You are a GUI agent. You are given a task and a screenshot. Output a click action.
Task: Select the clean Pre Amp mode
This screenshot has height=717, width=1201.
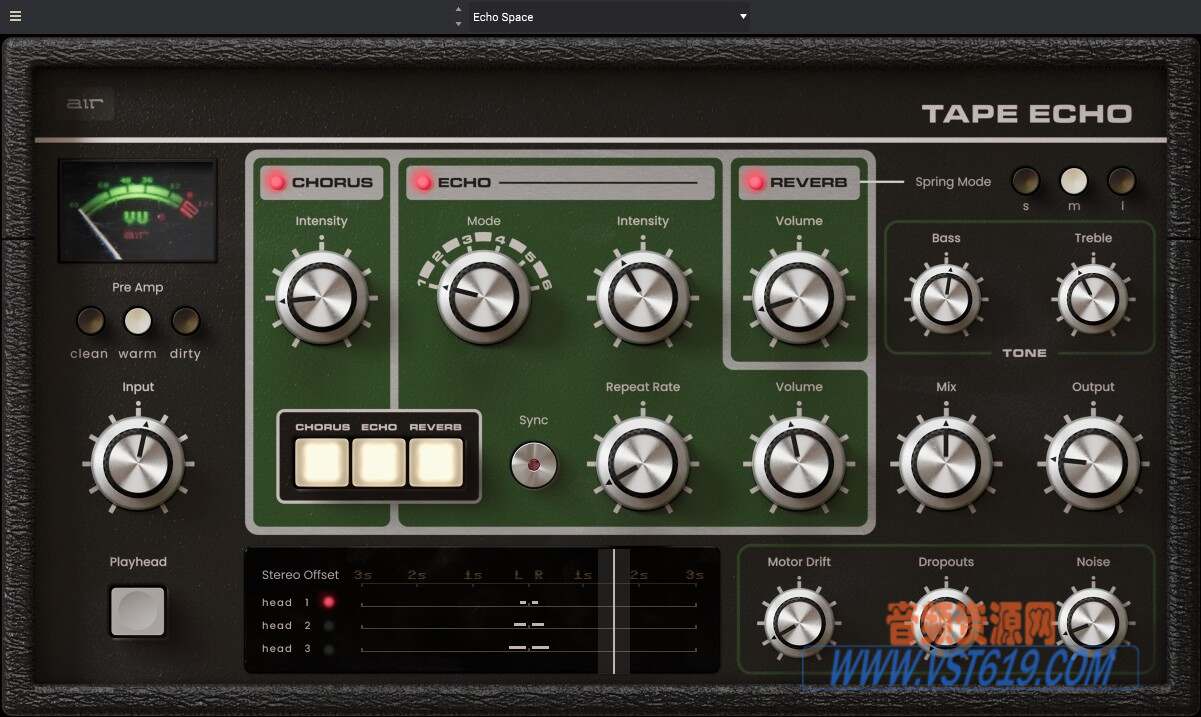pos(90,321)
